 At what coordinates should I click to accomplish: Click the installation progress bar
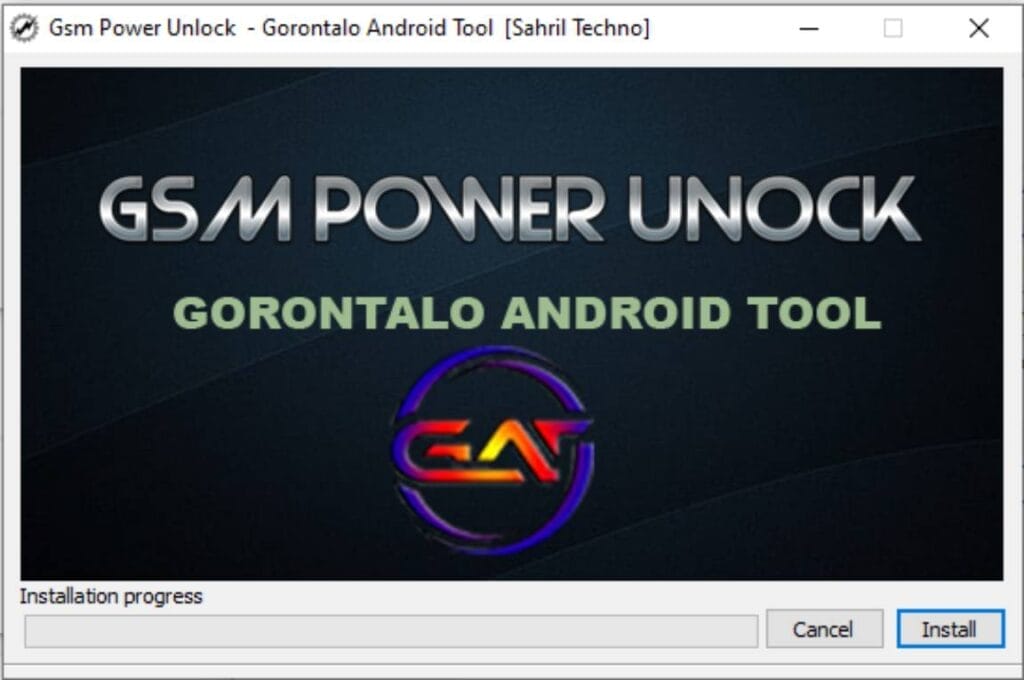(x=390, y=630)
